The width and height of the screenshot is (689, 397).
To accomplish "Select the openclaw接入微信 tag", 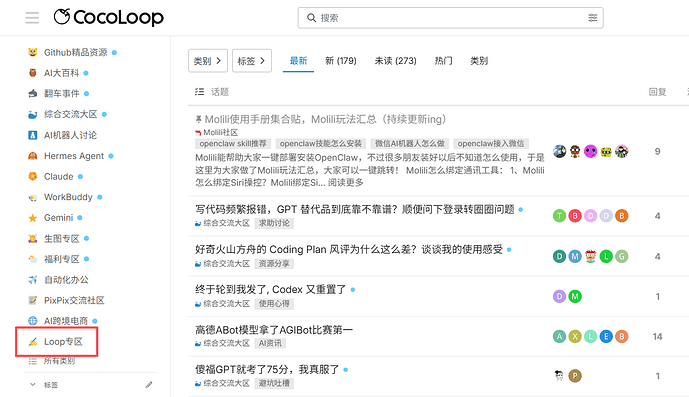I will tap(491, 144).
